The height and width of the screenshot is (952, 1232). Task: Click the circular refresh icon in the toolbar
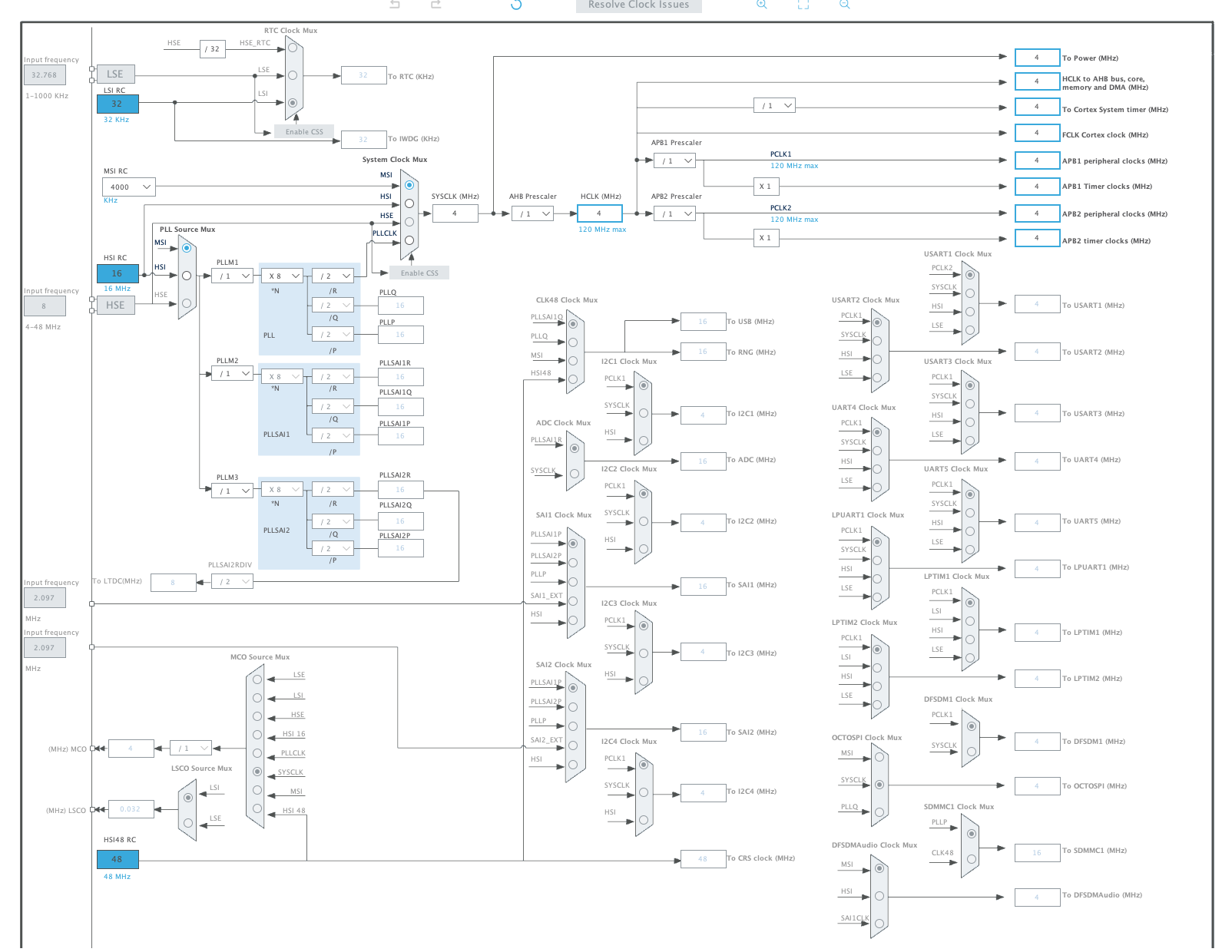point(516,5)
